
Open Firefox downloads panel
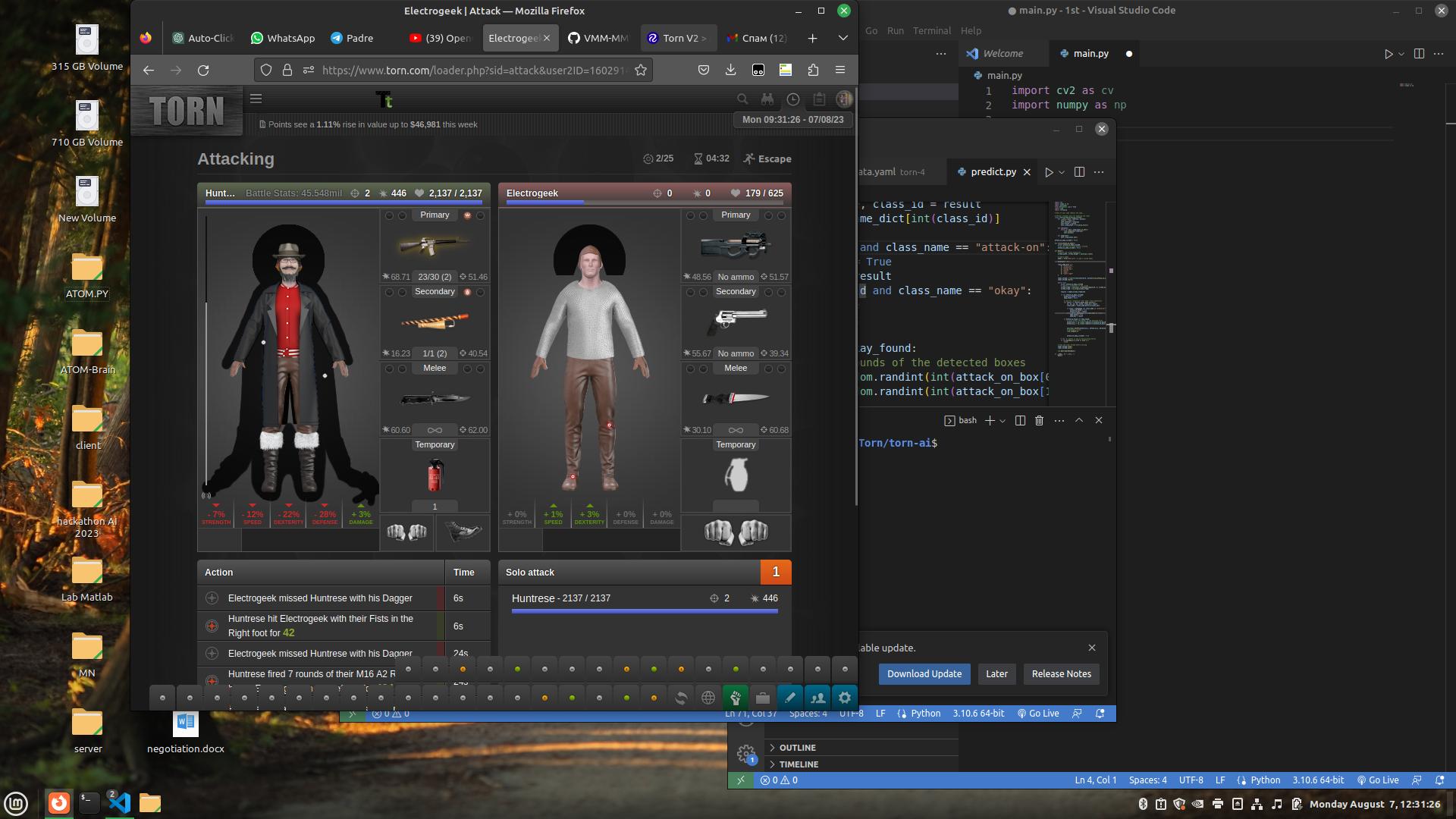(730, 70)
